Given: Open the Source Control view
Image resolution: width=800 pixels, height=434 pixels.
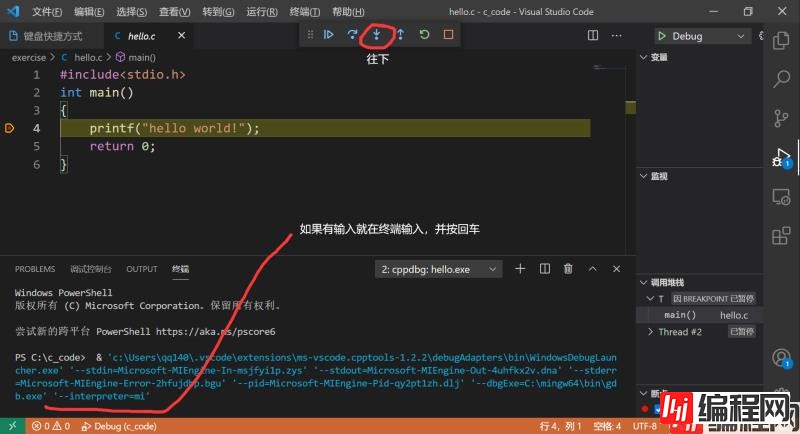Looking at the screenshot, I should click(x=781, y=118).
